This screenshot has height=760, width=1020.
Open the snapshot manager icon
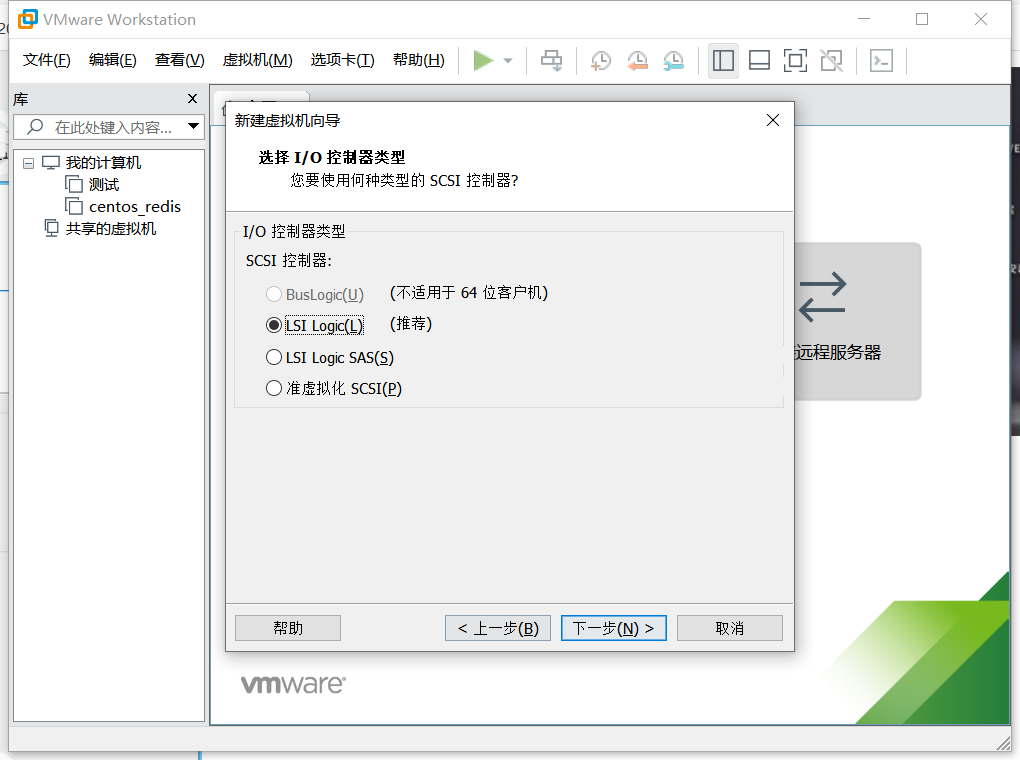point(673,61)
